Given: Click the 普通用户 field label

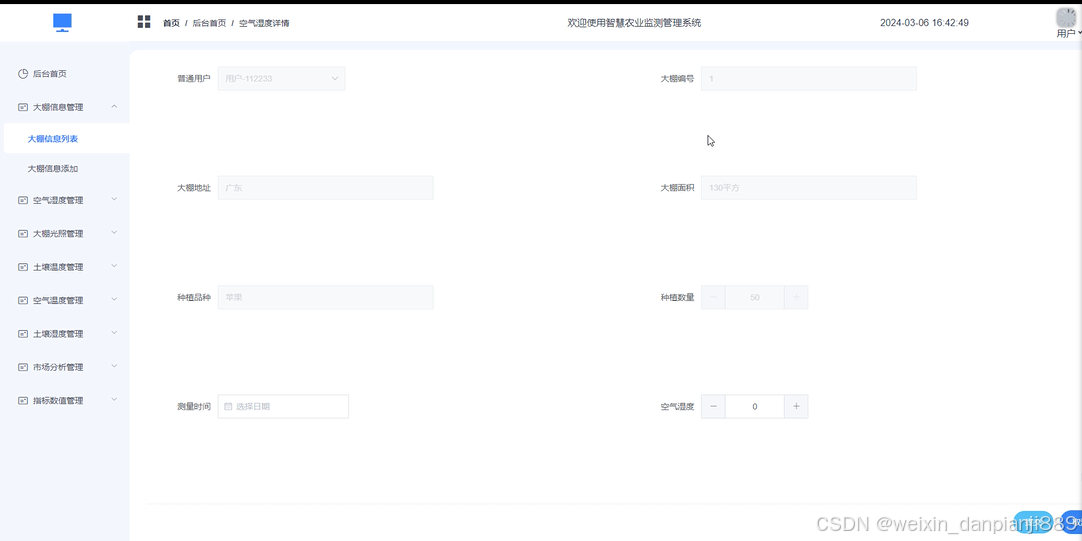Looking at the screenshot, I should click(194, 79).
